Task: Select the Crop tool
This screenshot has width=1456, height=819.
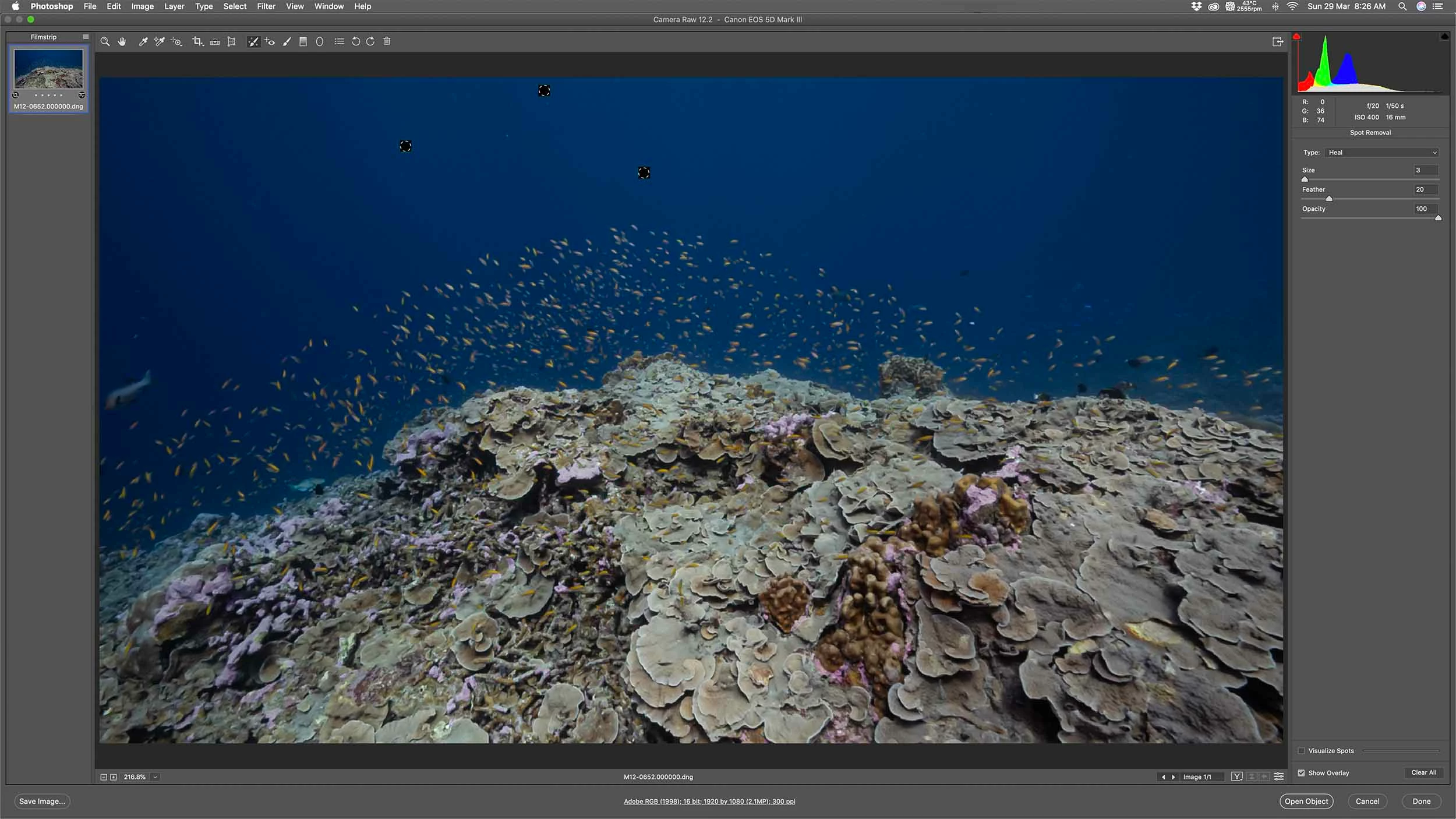Action: coord(197,41)
